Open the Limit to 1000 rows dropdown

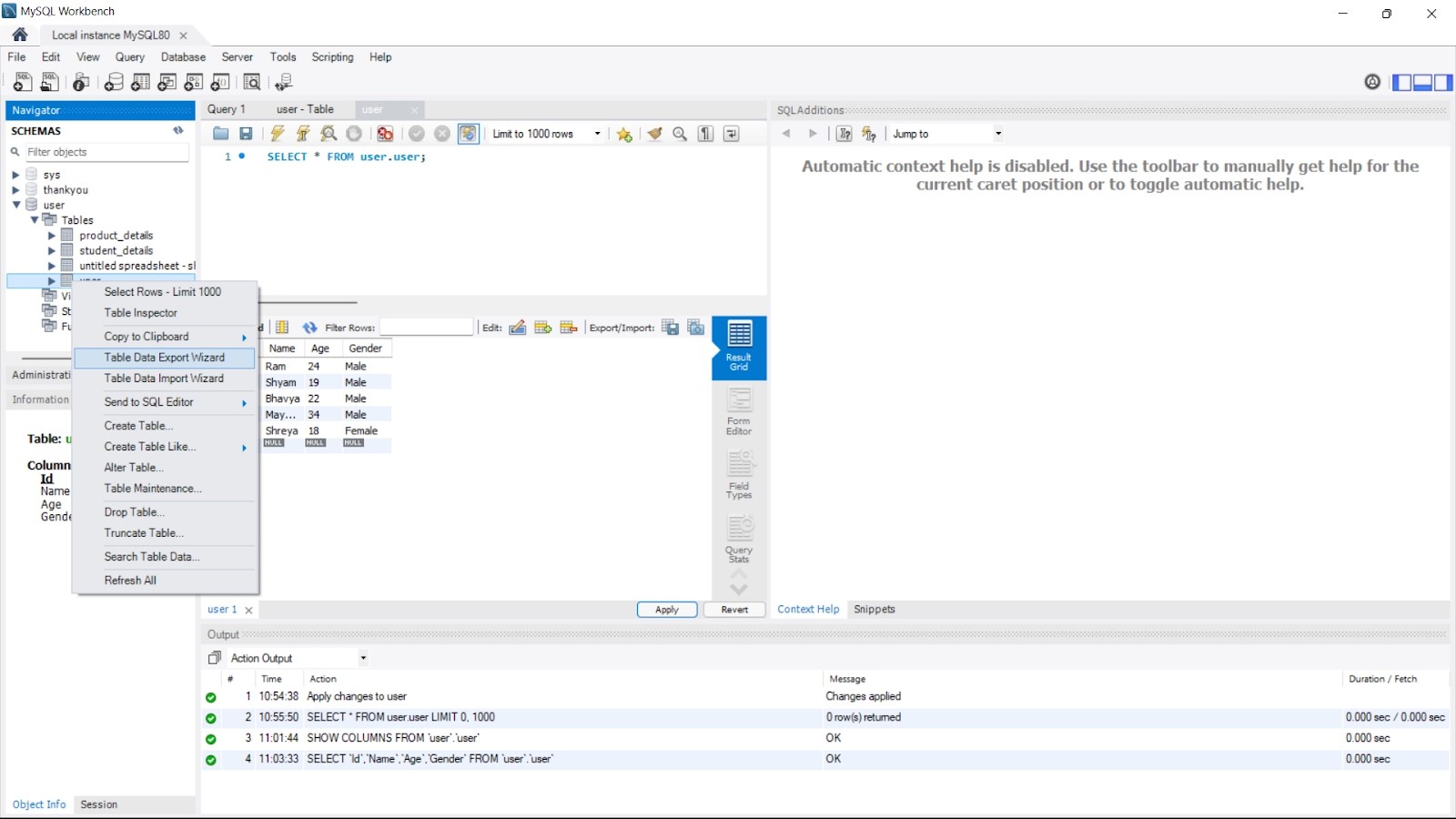click(597, 134)
